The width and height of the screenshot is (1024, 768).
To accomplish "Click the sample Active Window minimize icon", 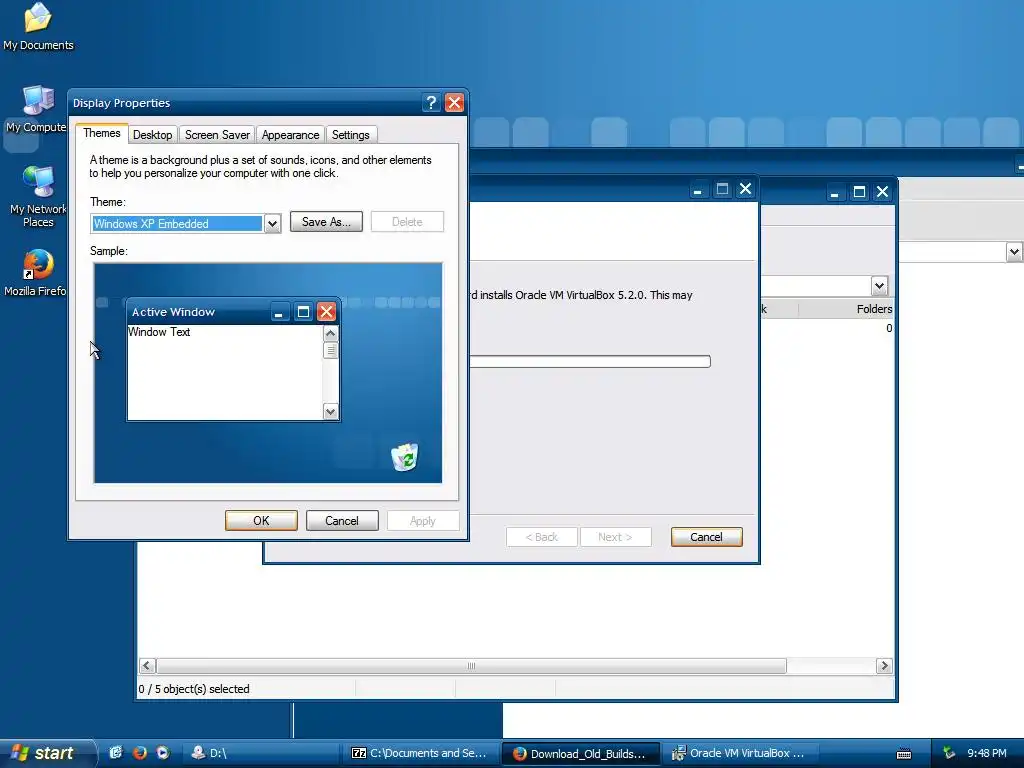I will (280, 312).
